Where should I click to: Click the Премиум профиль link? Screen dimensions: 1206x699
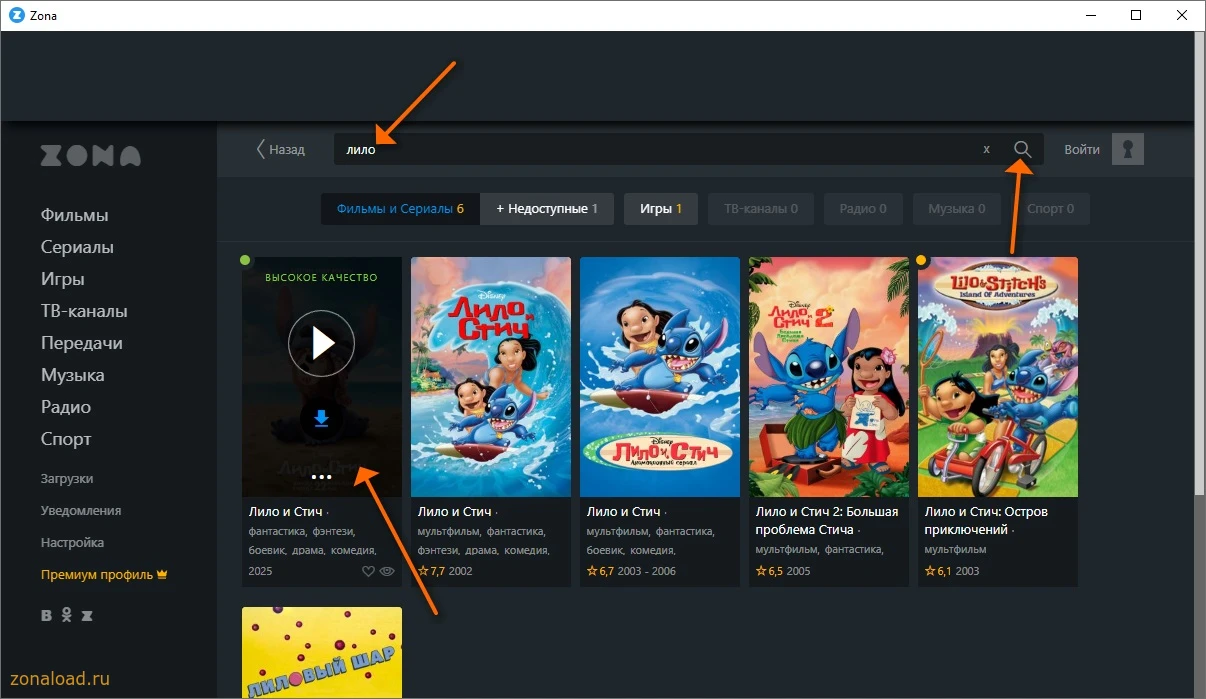(104, 575)
